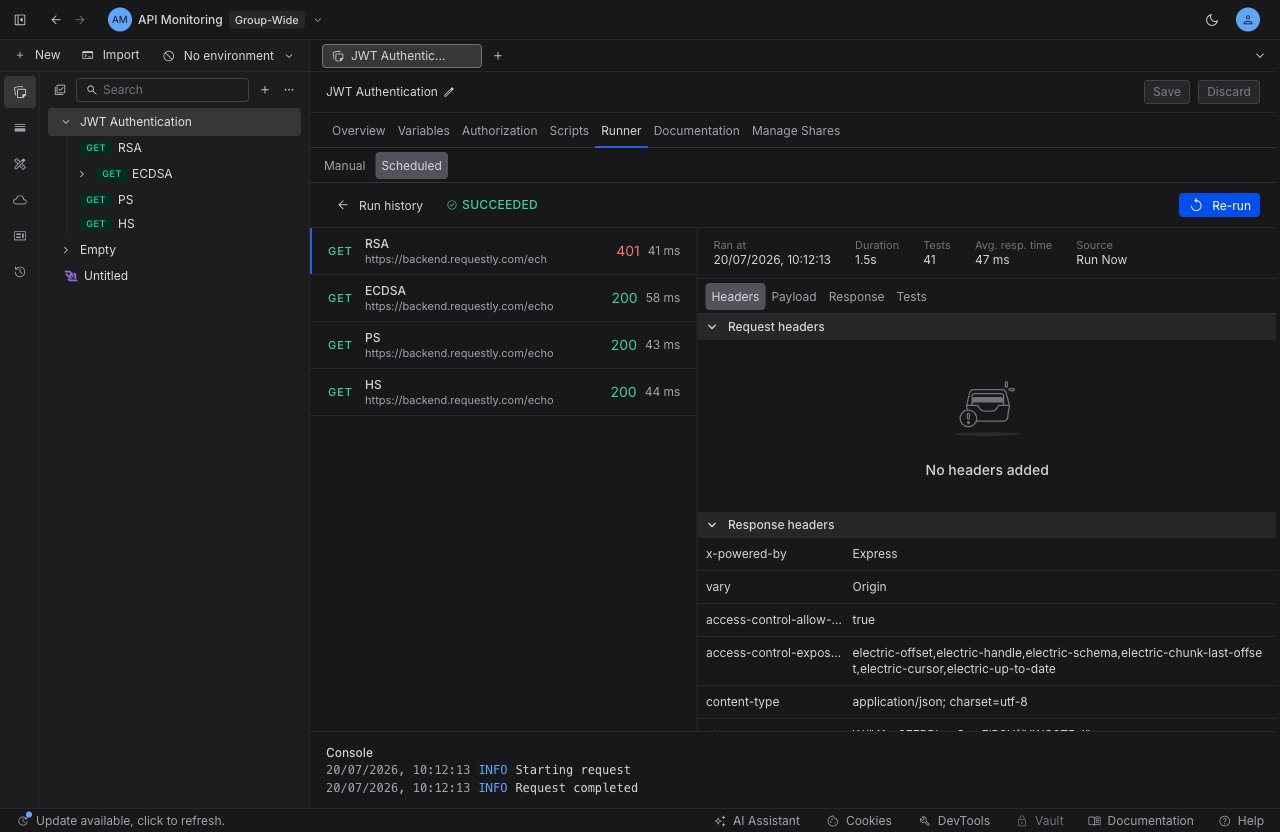Switch to the Authorization tab
1280x832 pixels.
click(x=499, y=131)
